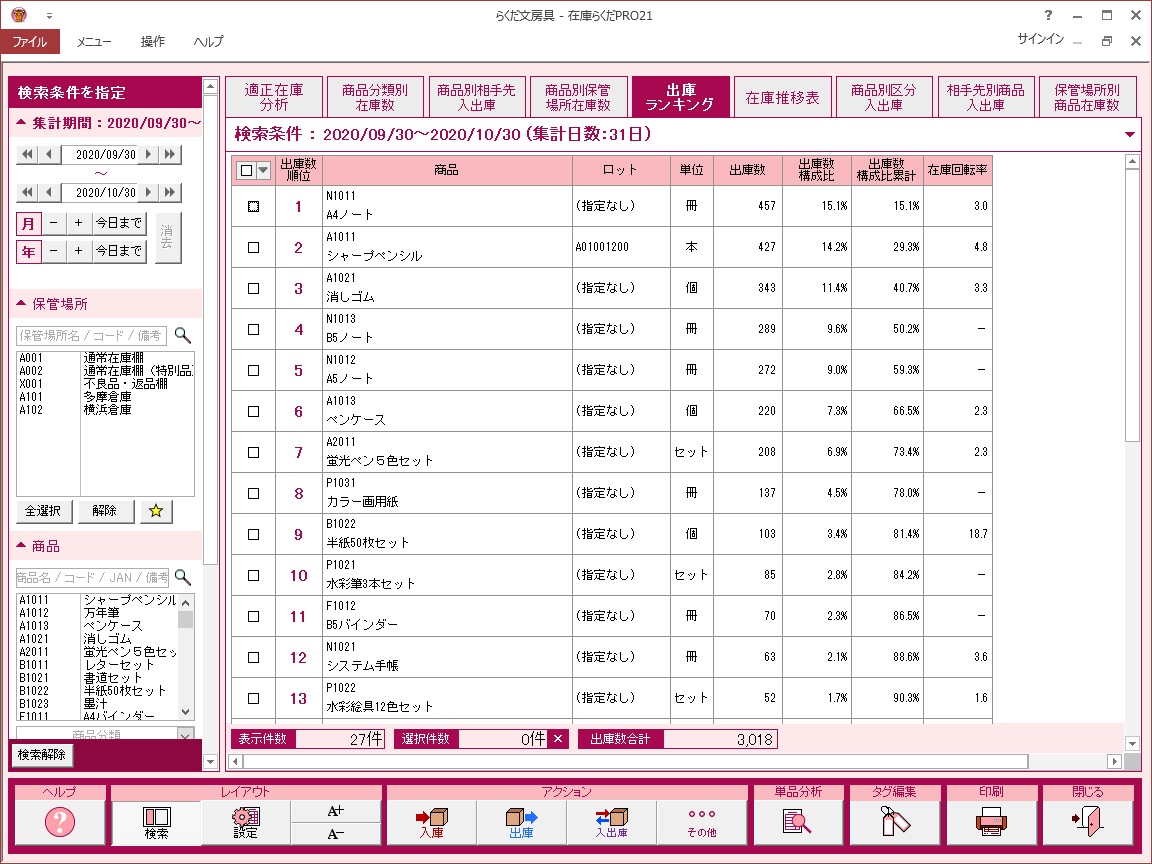Check the box for A4ノート row

point(253,206)
